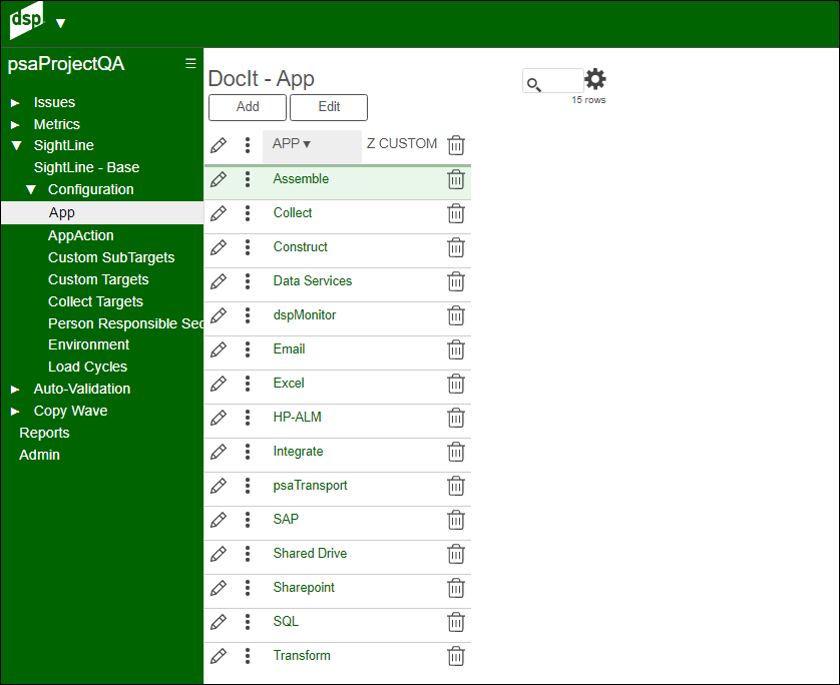Open the psaTransport app link
Screen dimensions: 840x685
(x=310, y=486)
